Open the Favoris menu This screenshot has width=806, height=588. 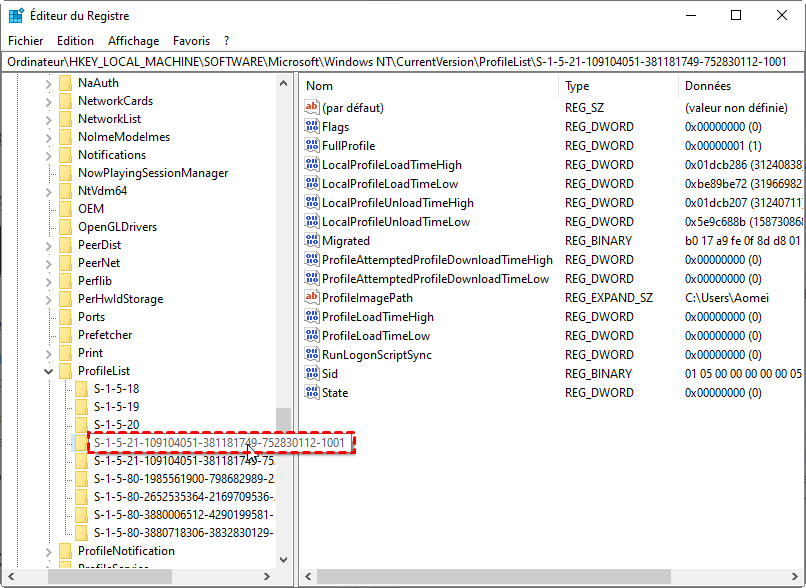(191, 41)
